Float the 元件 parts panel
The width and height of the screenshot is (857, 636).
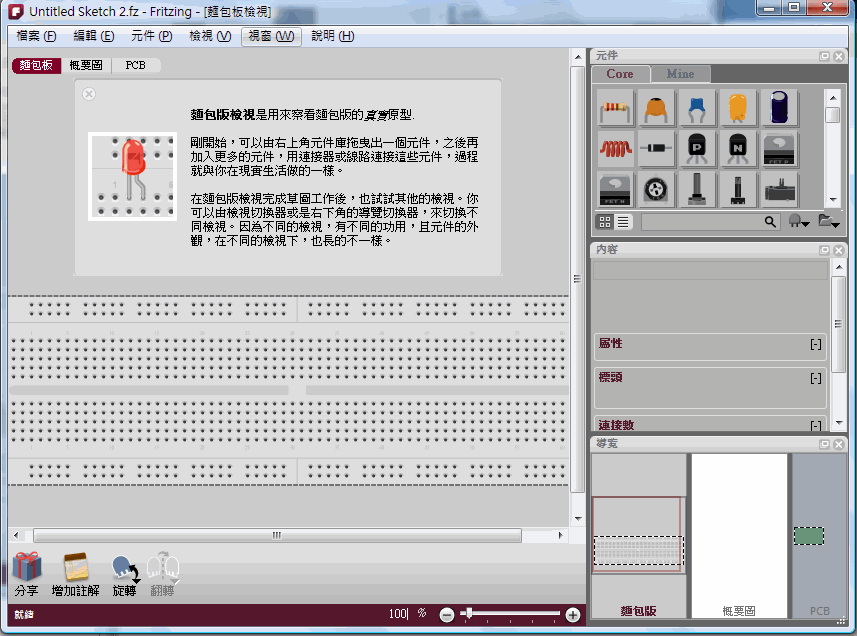click(x=825, y=56)
